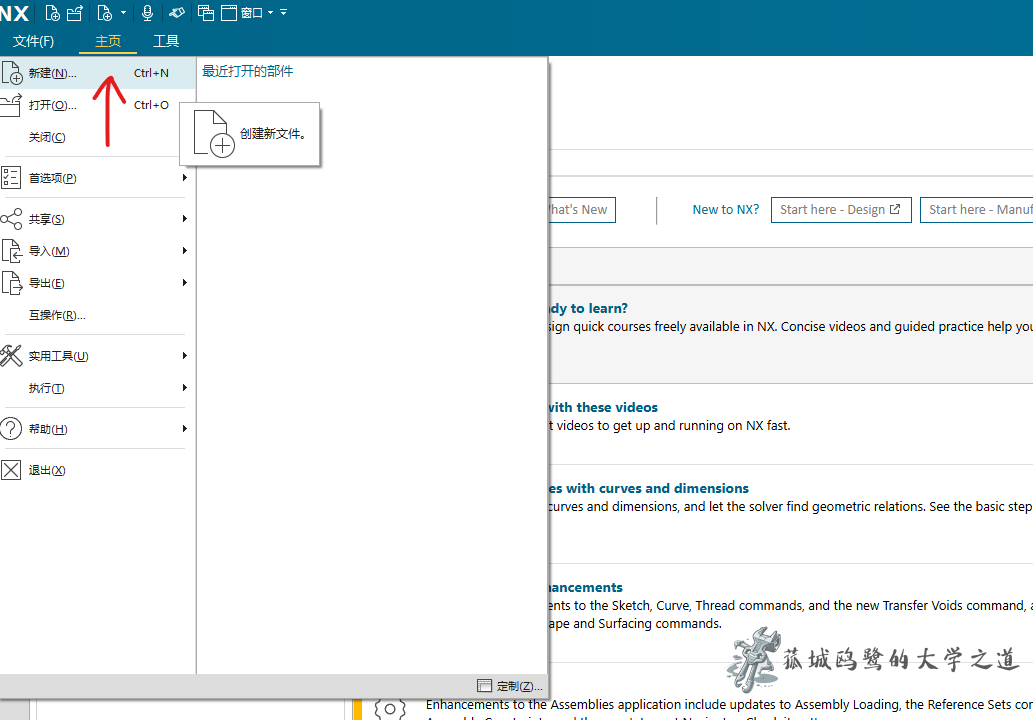
Task: Click the second new-document icon beside the dropdown arrow
Action: click(104, 13)
